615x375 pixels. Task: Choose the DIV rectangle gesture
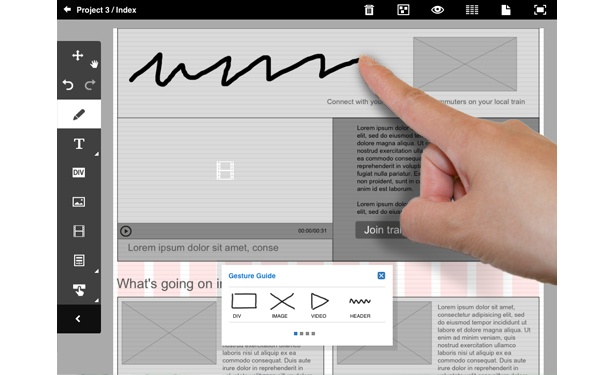pyautogui.click(x=244, y=305)
